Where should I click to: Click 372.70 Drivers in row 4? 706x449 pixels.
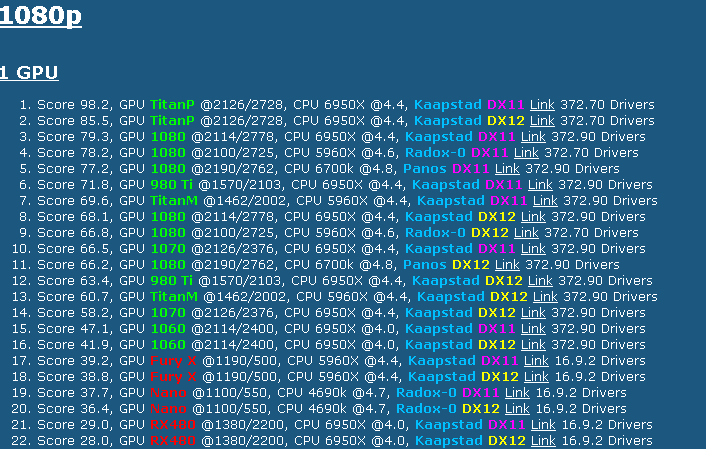pyautogui.click(x=591, y=153)
